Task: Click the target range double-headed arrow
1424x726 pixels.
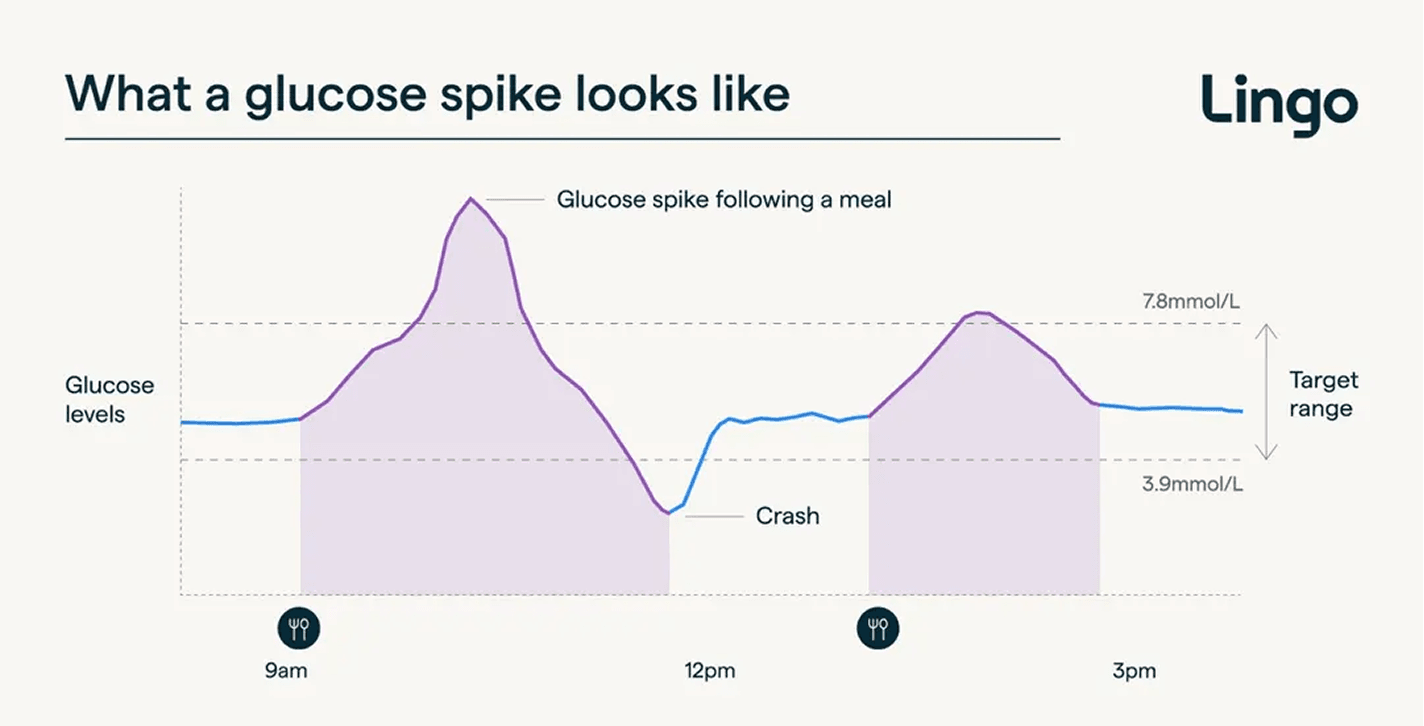Action: (x=1266, y=392)
